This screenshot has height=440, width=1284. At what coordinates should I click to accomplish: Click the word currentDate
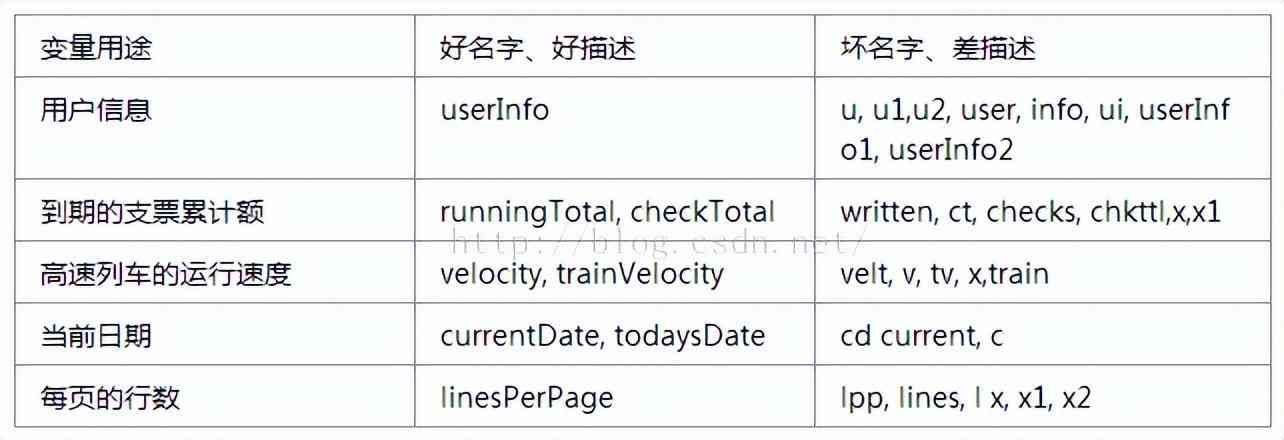517,335
